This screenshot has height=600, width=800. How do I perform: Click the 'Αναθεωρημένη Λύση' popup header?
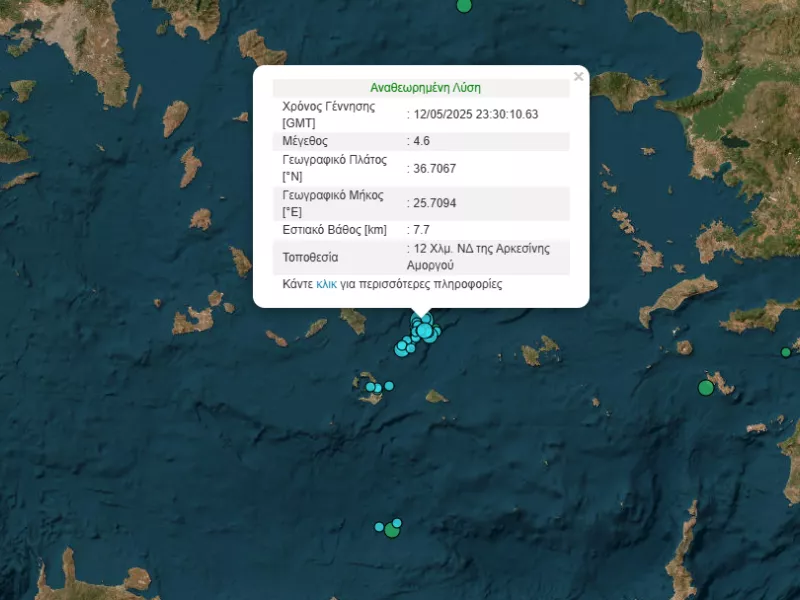point(425,88)
